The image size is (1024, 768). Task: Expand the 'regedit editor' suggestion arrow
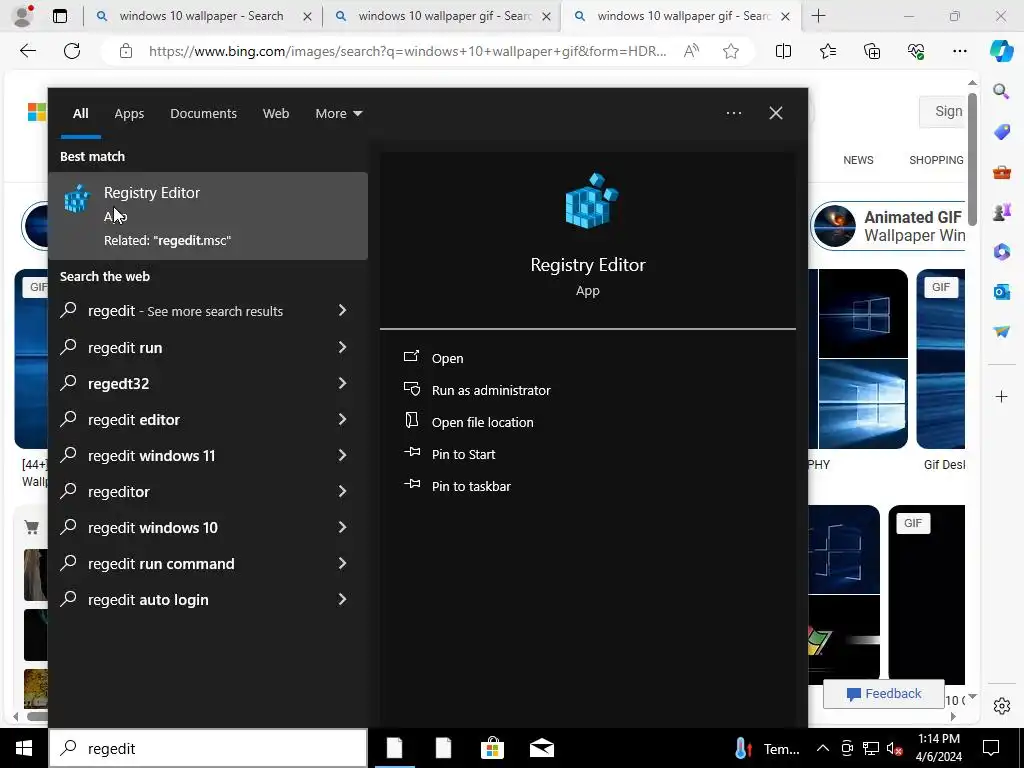point(342,419)
